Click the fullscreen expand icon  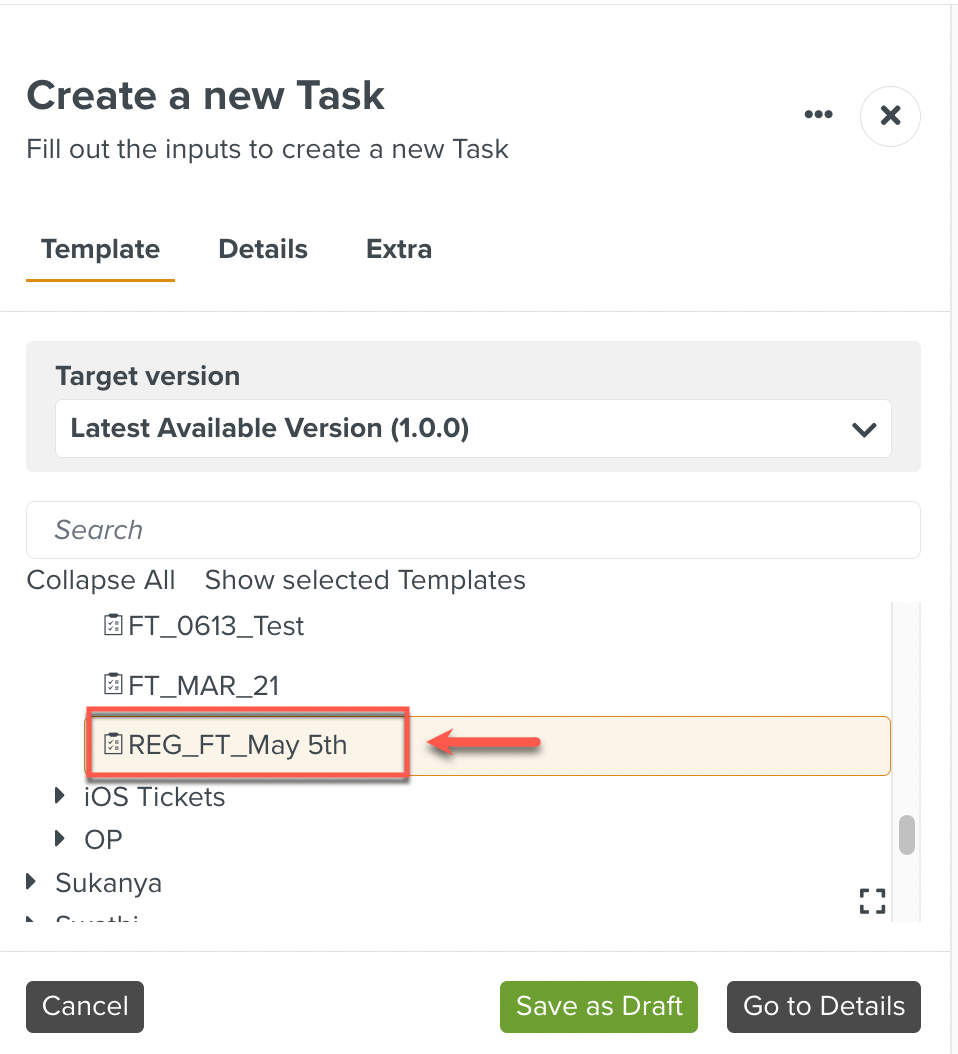pyautogui.click(x=873, y=901)
